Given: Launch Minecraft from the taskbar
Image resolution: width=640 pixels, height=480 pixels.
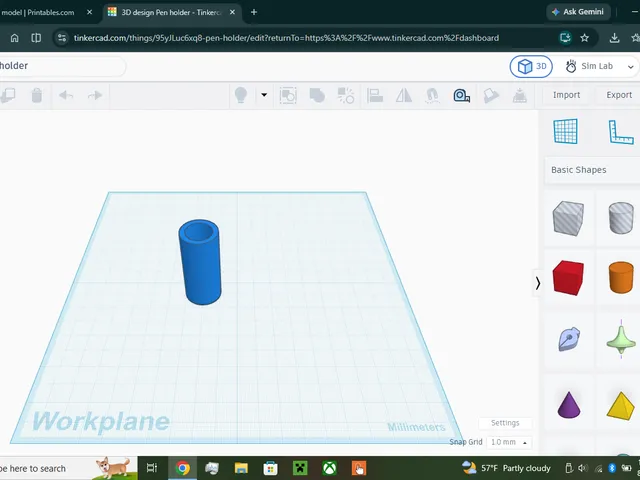Looking at the screenshot, I should click(x=300, y=468).
